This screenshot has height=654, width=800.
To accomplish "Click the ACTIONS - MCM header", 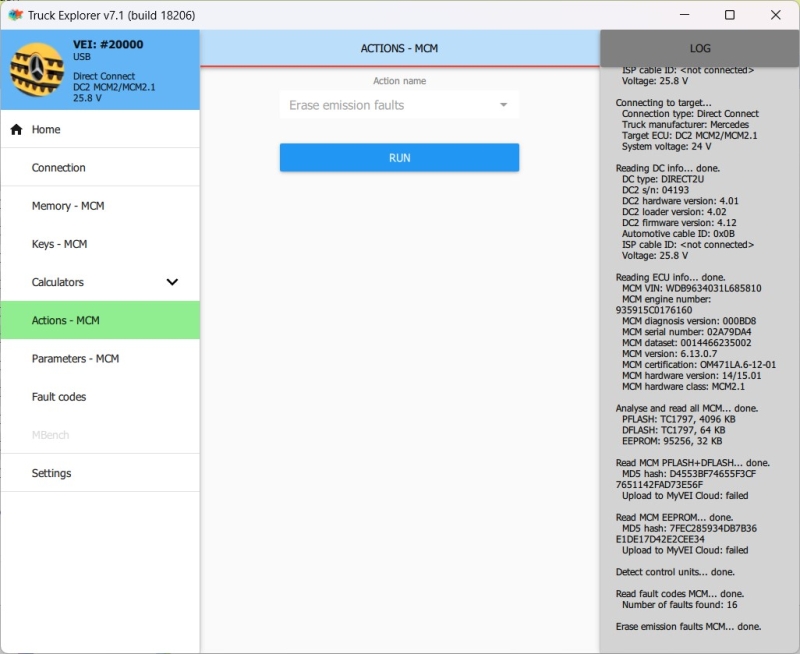I will 399,48.
